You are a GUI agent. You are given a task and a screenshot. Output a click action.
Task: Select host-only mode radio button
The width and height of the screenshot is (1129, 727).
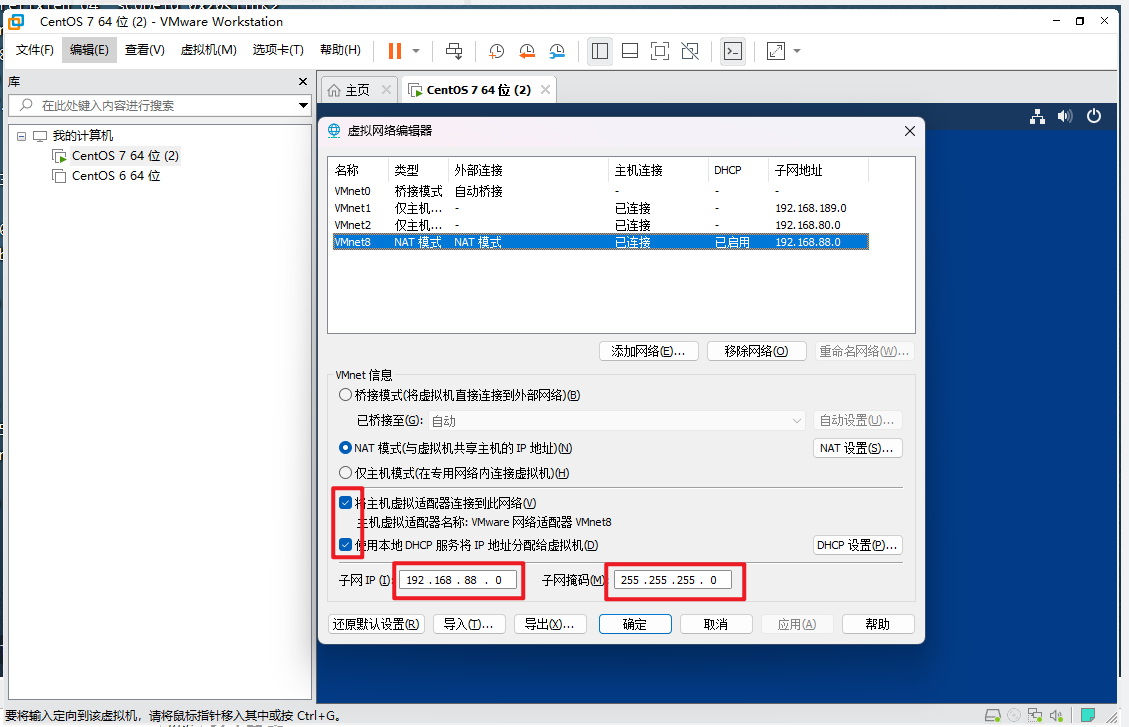[x=345, y=472]
